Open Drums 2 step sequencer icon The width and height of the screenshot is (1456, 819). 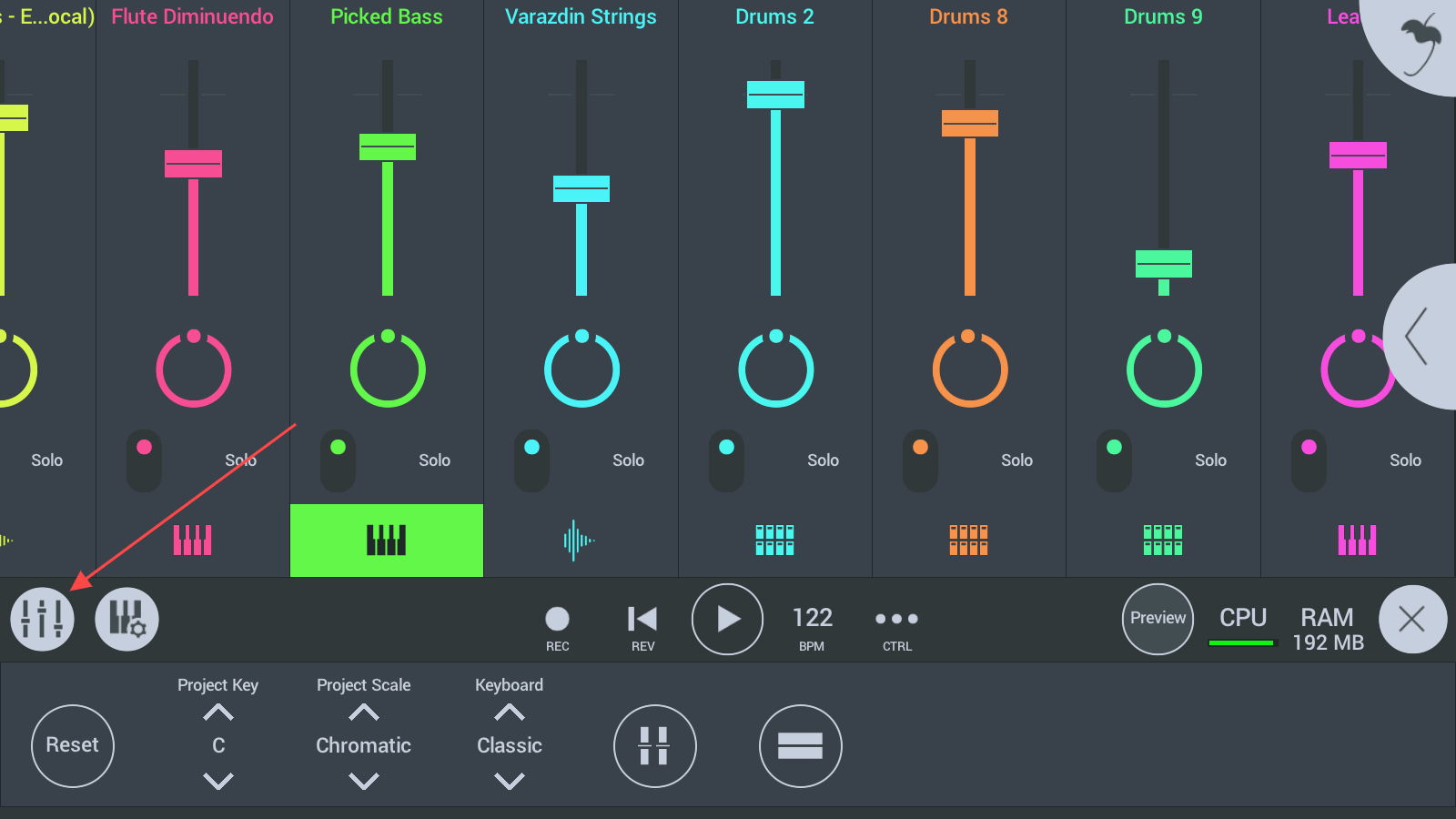(774, 541)
